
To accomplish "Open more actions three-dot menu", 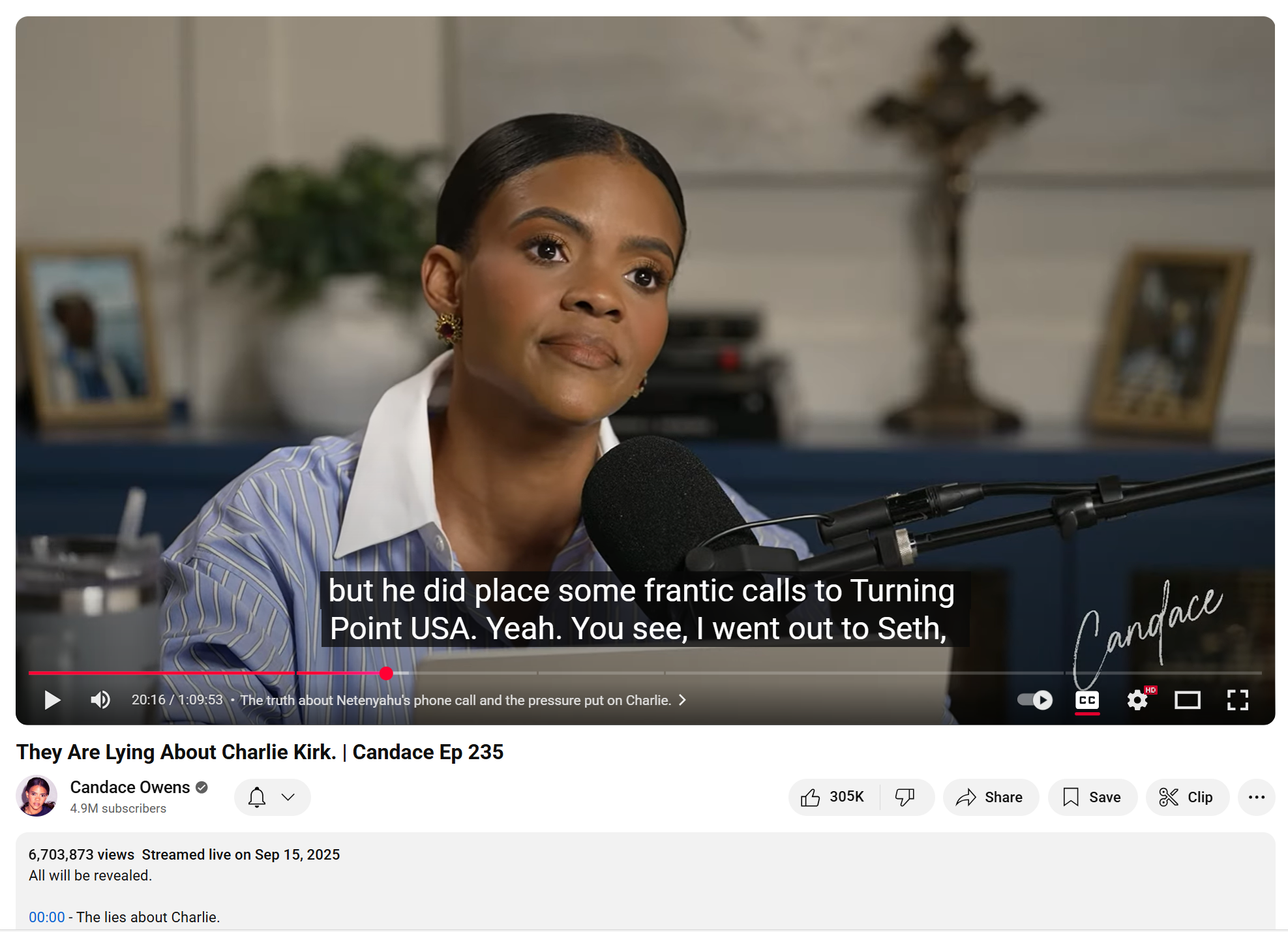I will click(x=1256, y=797).
